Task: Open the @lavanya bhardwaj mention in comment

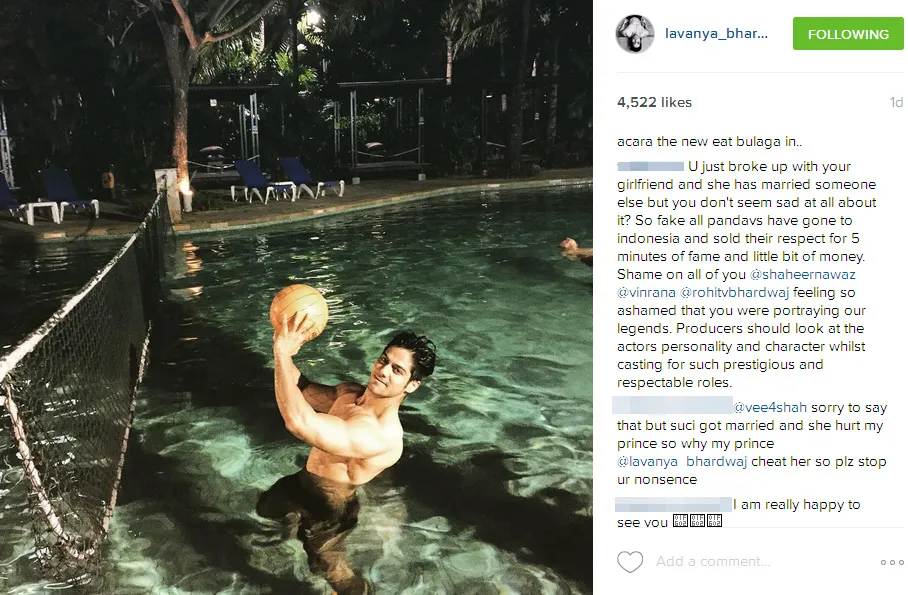Action: pyautogui.click(x=682, y=461)
